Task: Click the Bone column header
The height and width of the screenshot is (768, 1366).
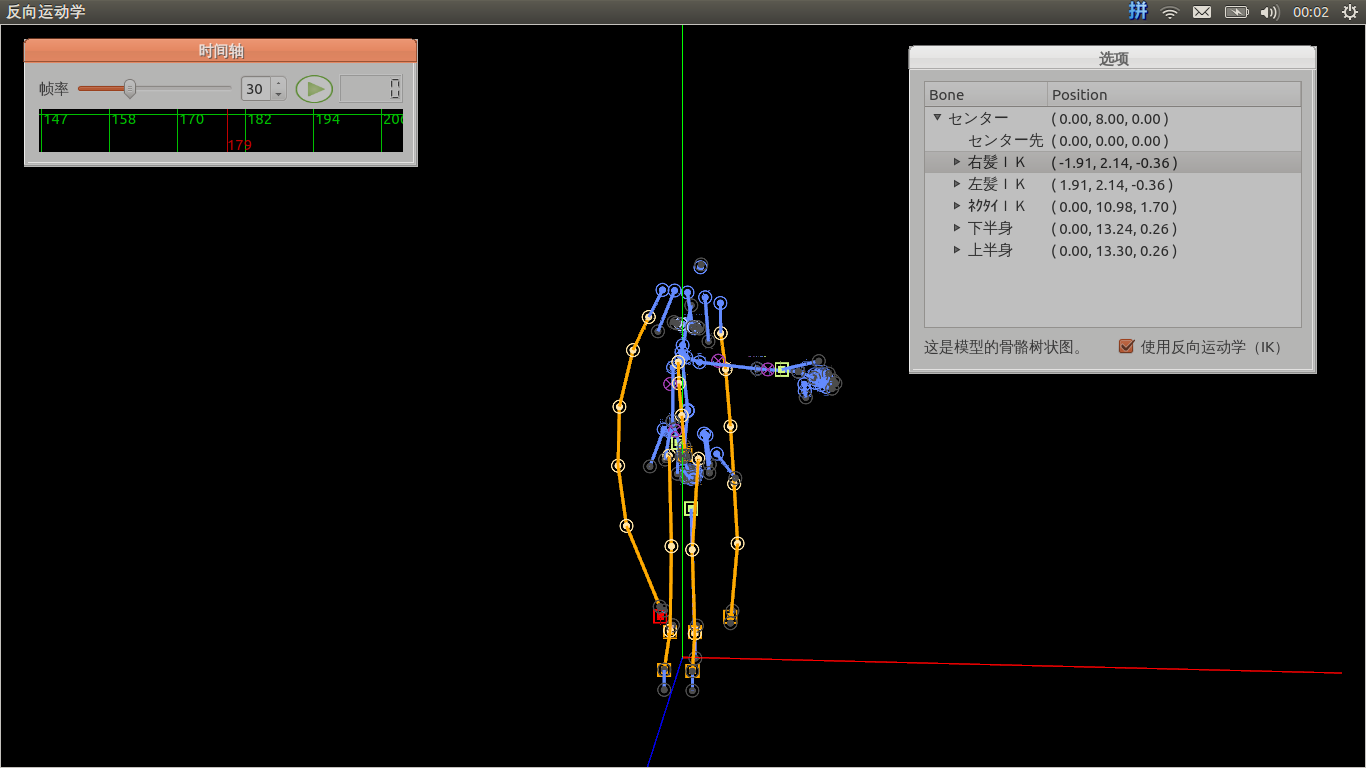Action: [985, 95]
